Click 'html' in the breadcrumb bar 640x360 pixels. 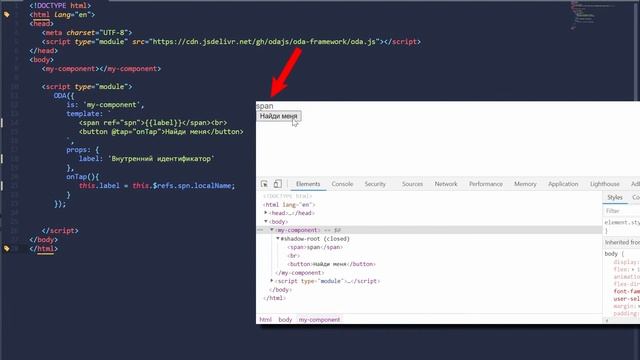pyautogui.click(x=266, y=320)
